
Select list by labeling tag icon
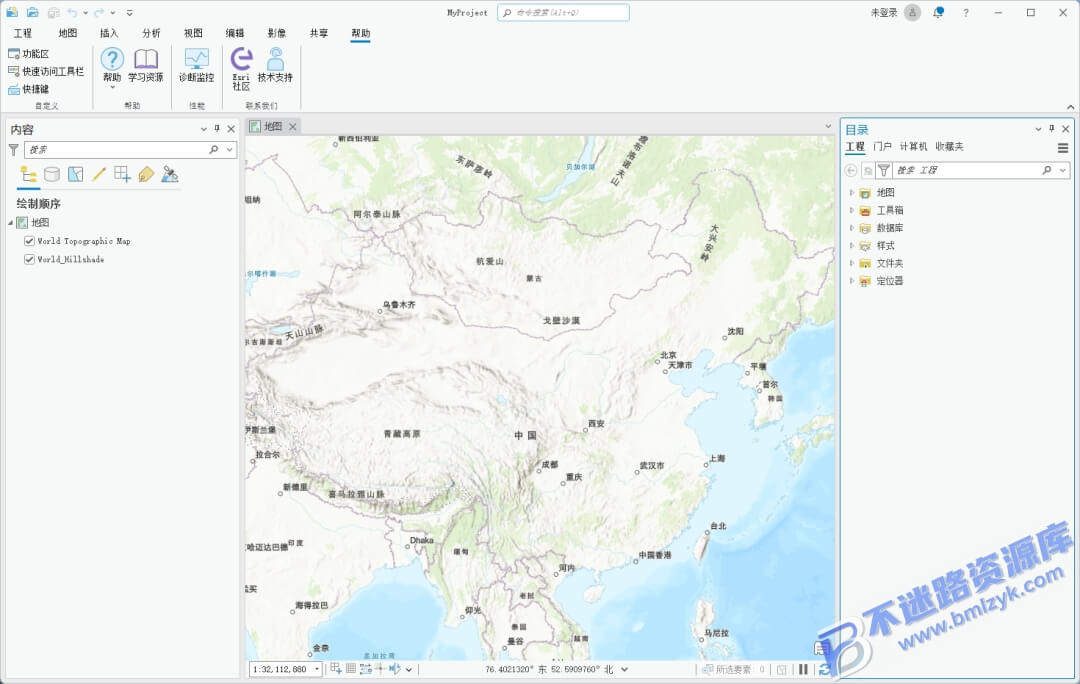(x=145, y=174)
